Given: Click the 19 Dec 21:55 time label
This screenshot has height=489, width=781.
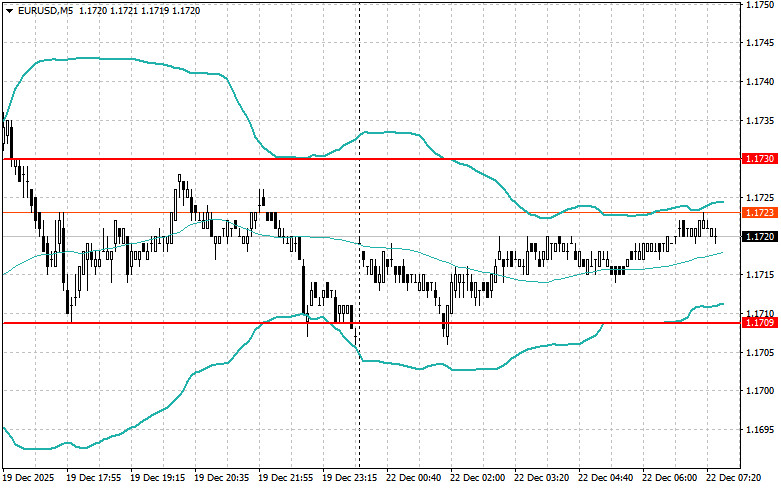Looking at the screenshot, I should click(286, 479).
